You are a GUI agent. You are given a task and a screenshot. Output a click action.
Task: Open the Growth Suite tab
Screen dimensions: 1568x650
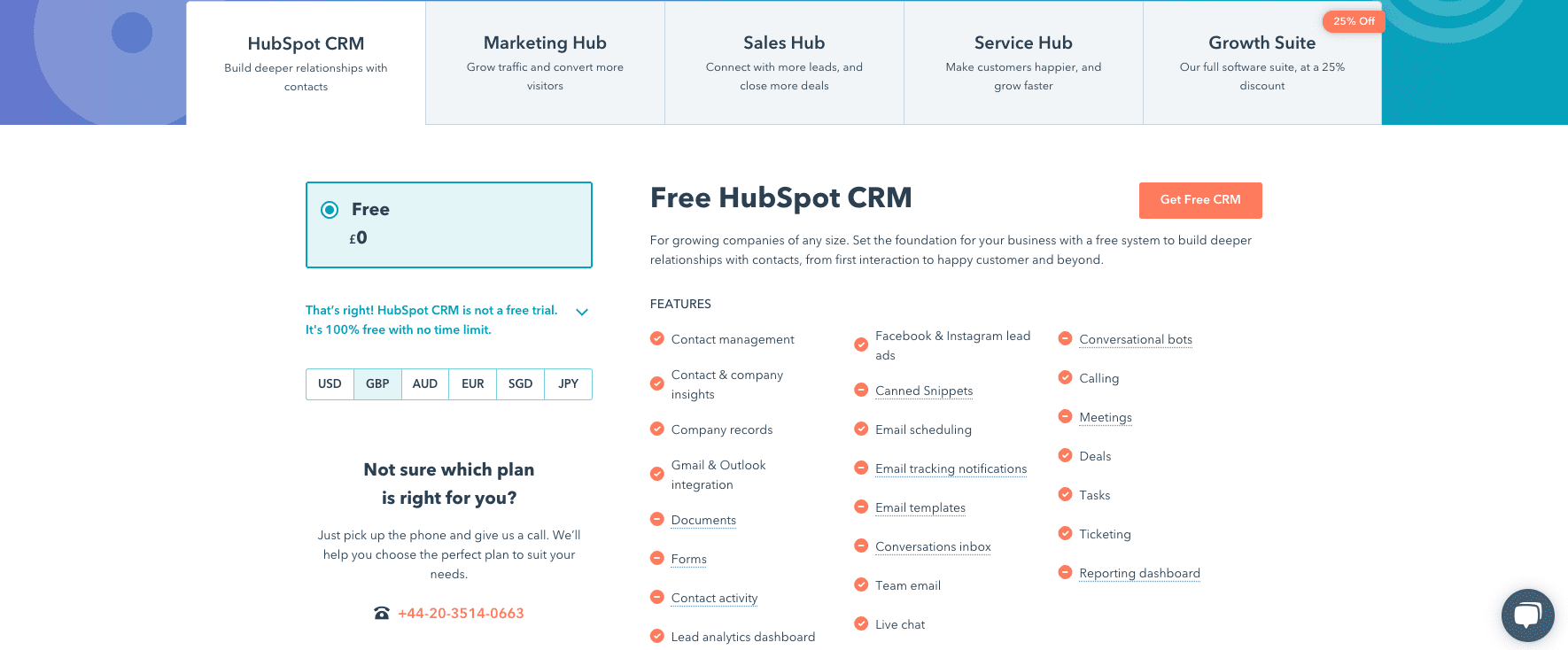pyautogui.click(x=1261, y=63)
